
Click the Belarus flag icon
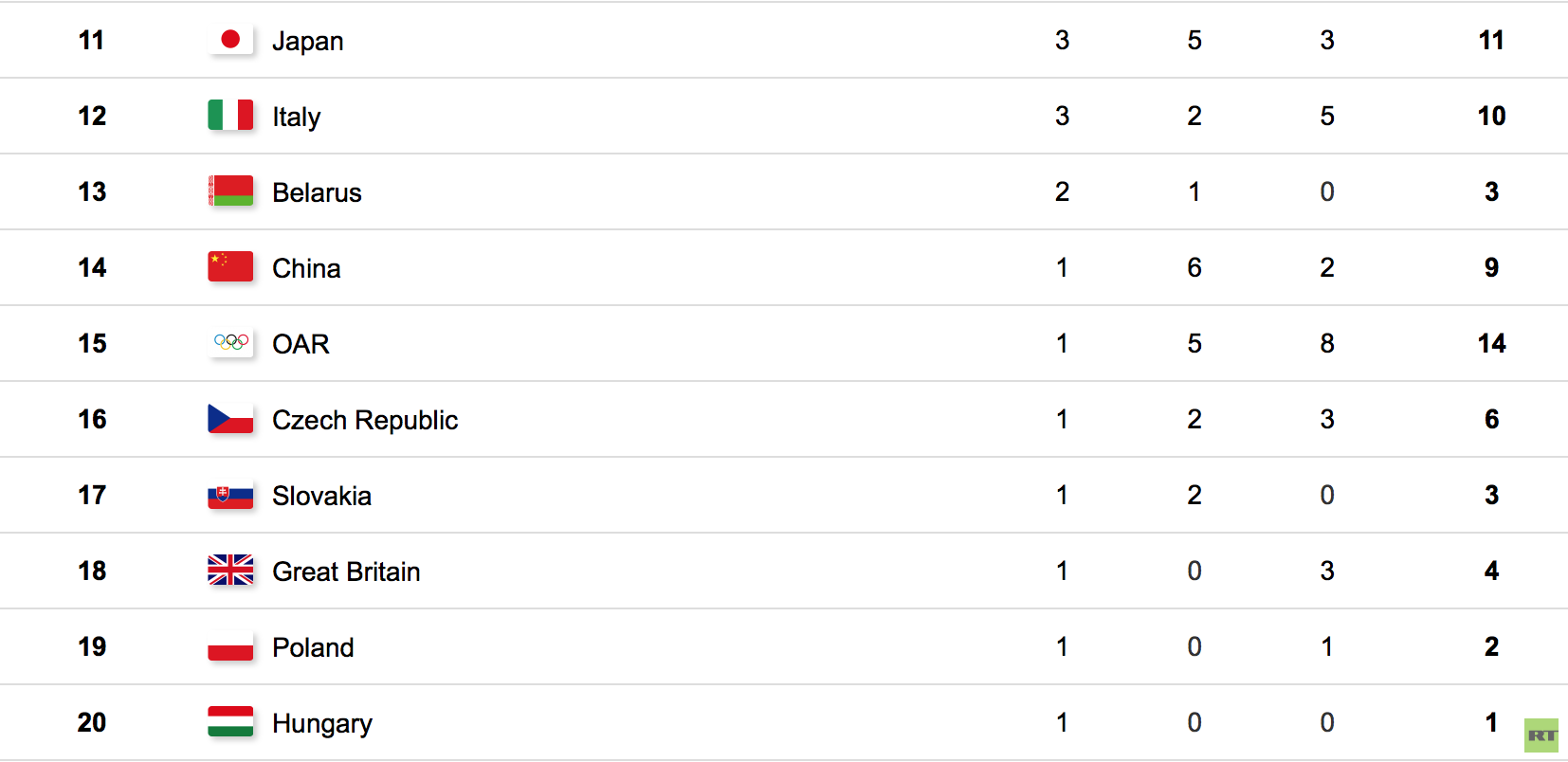coord(230,190)
